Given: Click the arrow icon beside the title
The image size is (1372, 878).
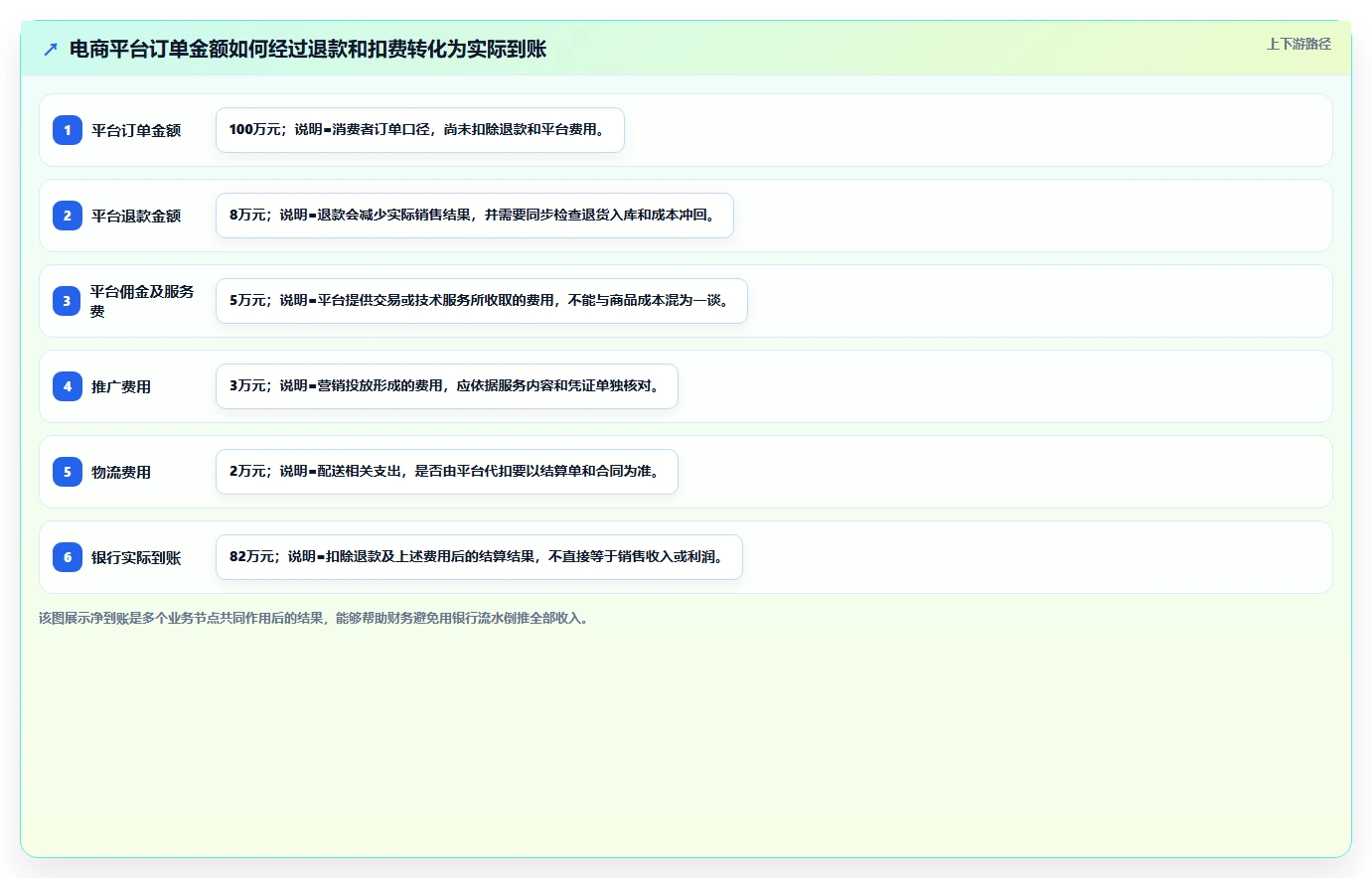Looking at the screenshot, I should pos(51,49).
